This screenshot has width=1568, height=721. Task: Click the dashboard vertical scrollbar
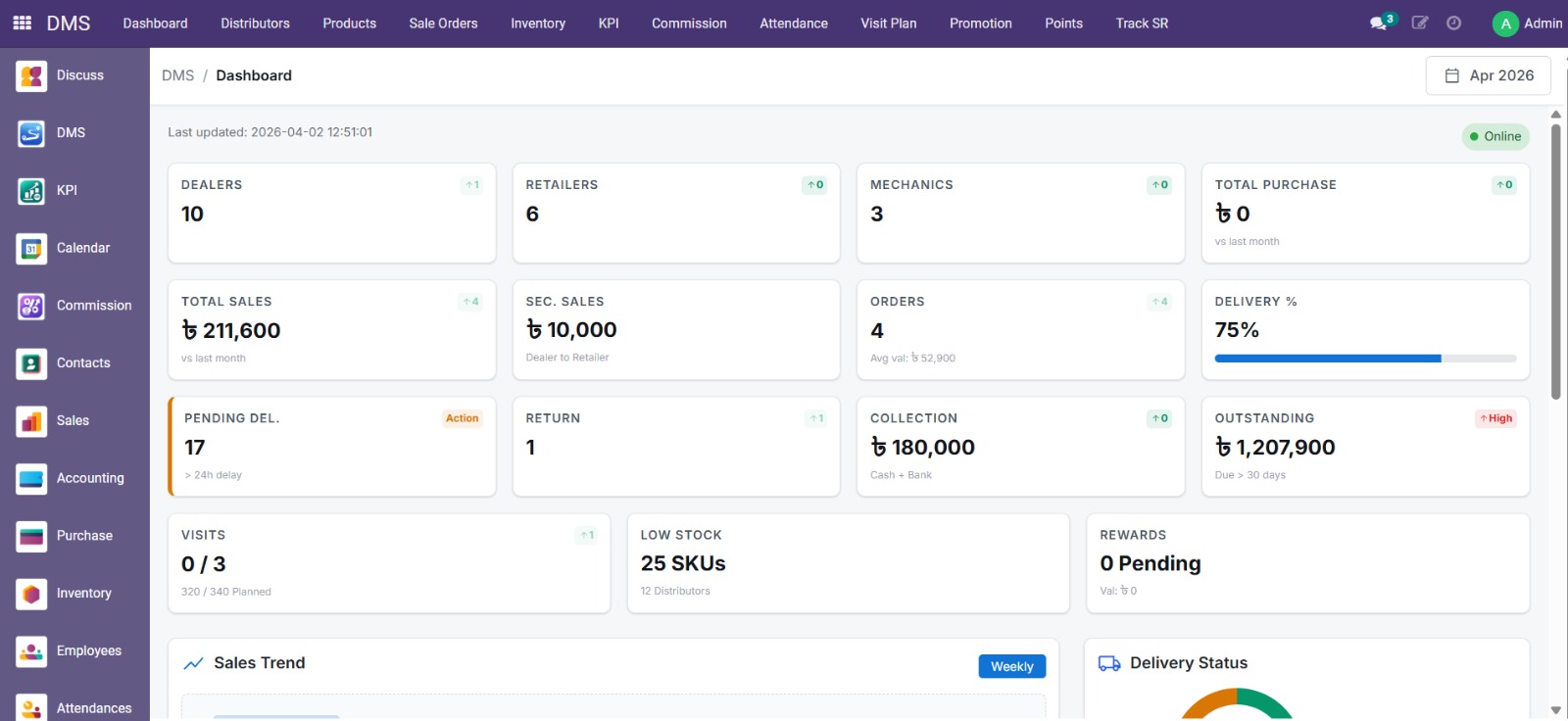click(1555, 260)
